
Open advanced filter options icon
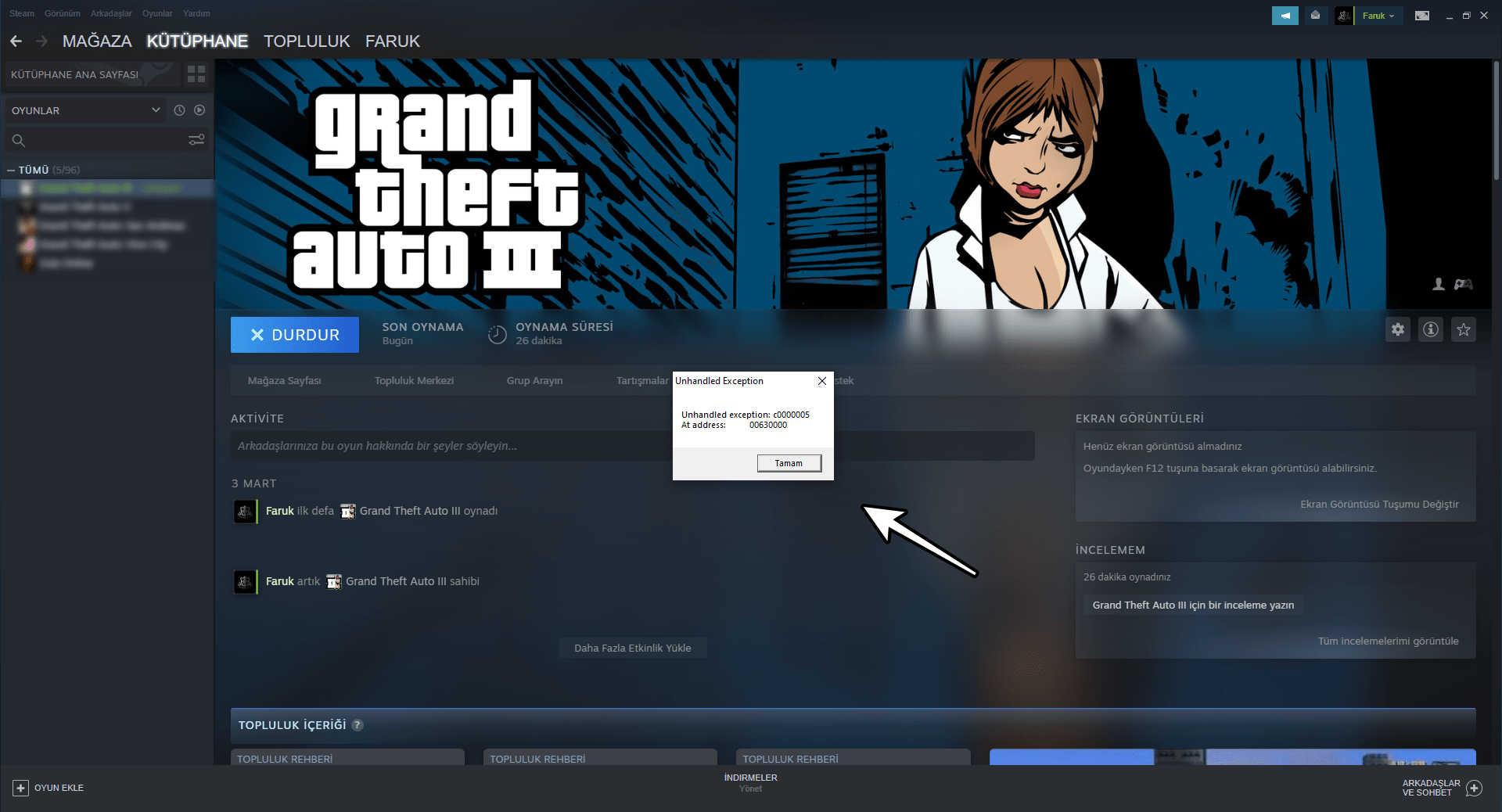(x=196, y=140)
